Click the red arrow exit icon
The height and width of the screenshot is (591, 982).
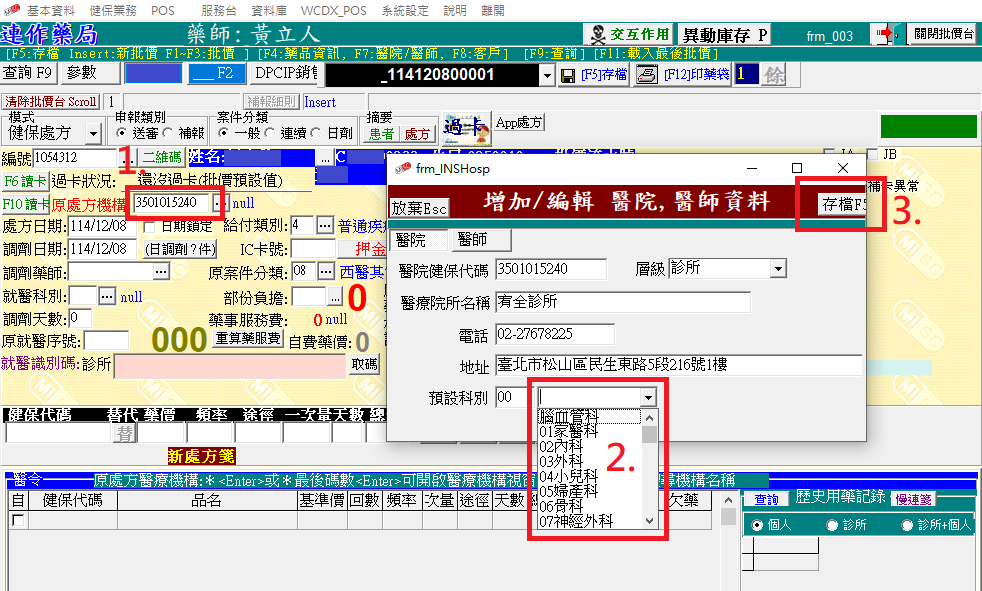[x=886, y=34]
